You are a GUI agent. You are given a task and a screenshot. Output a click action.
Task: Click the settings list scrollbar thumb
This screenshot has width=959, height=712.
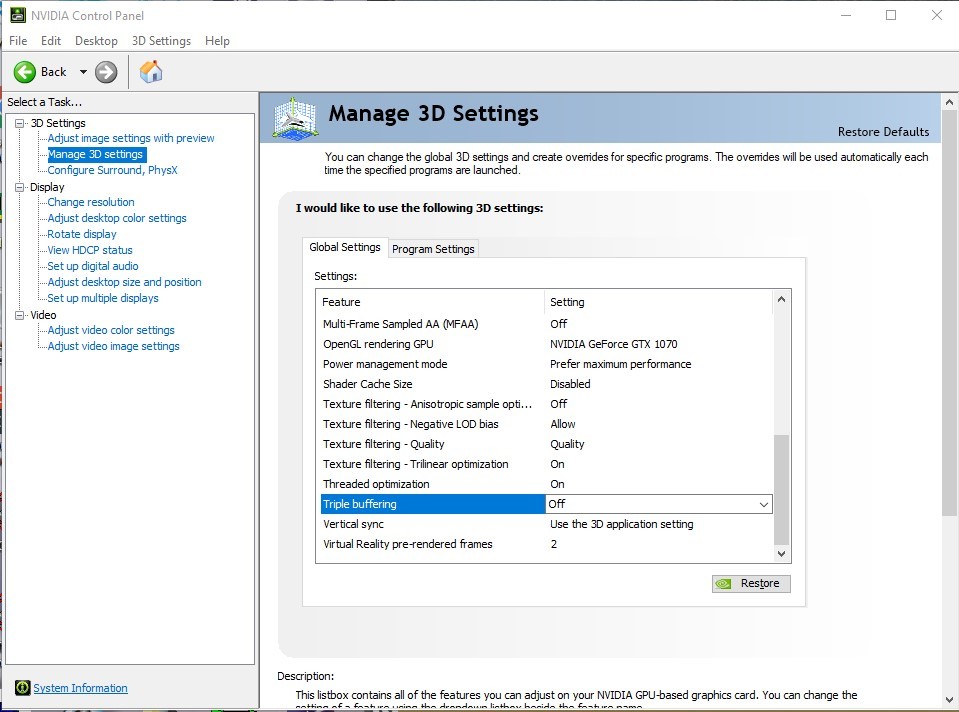pos(781,489)
